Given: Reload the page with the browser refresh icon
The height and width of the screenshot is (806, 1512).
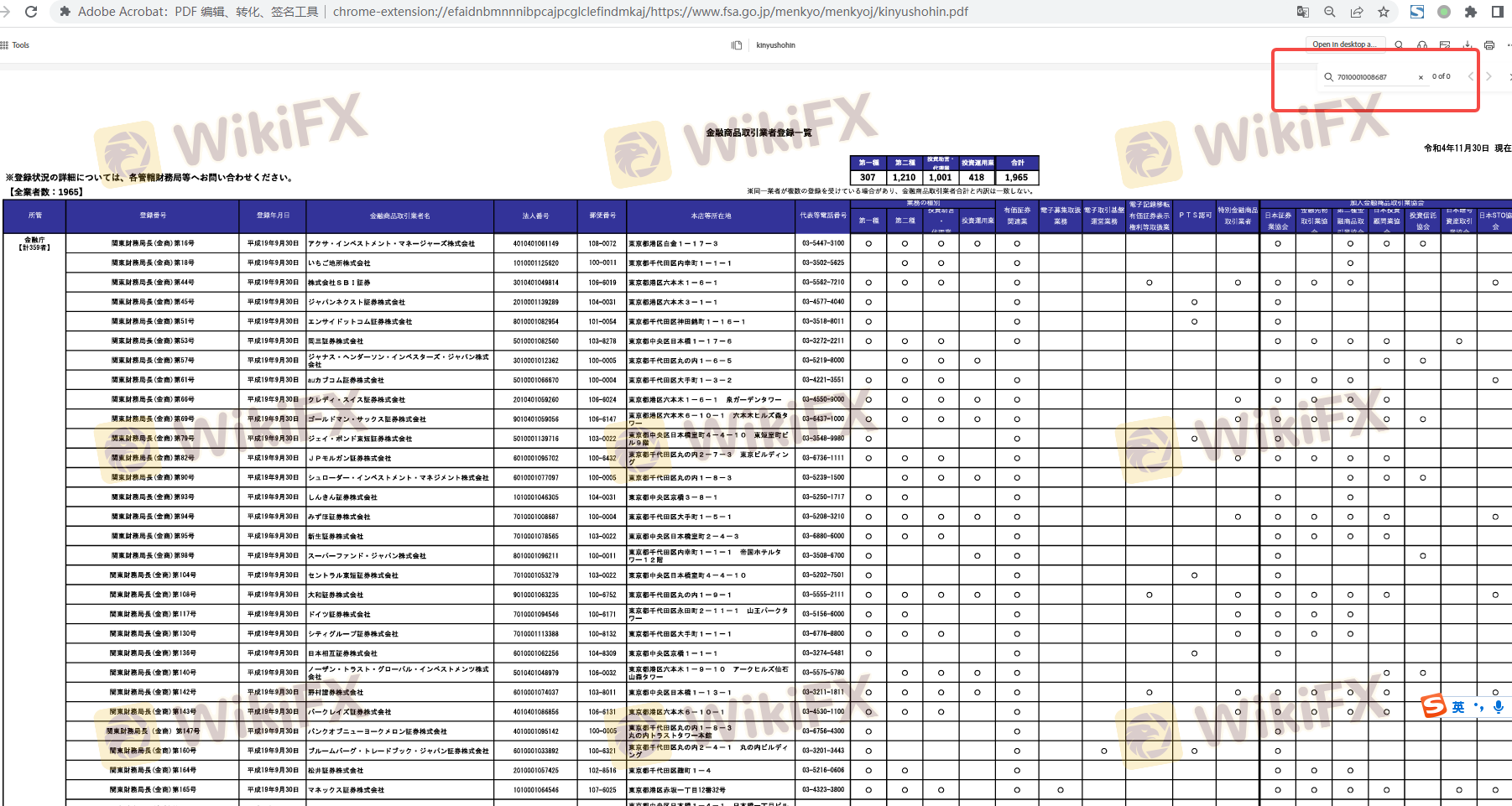Looking at the screenshot, I should click(31, 12).
